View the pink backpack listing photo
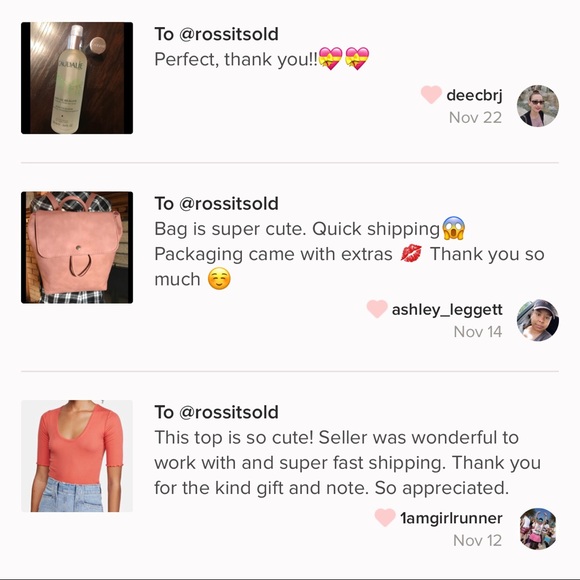Viewport: 580px width, 580px height. tap(77, 247)
